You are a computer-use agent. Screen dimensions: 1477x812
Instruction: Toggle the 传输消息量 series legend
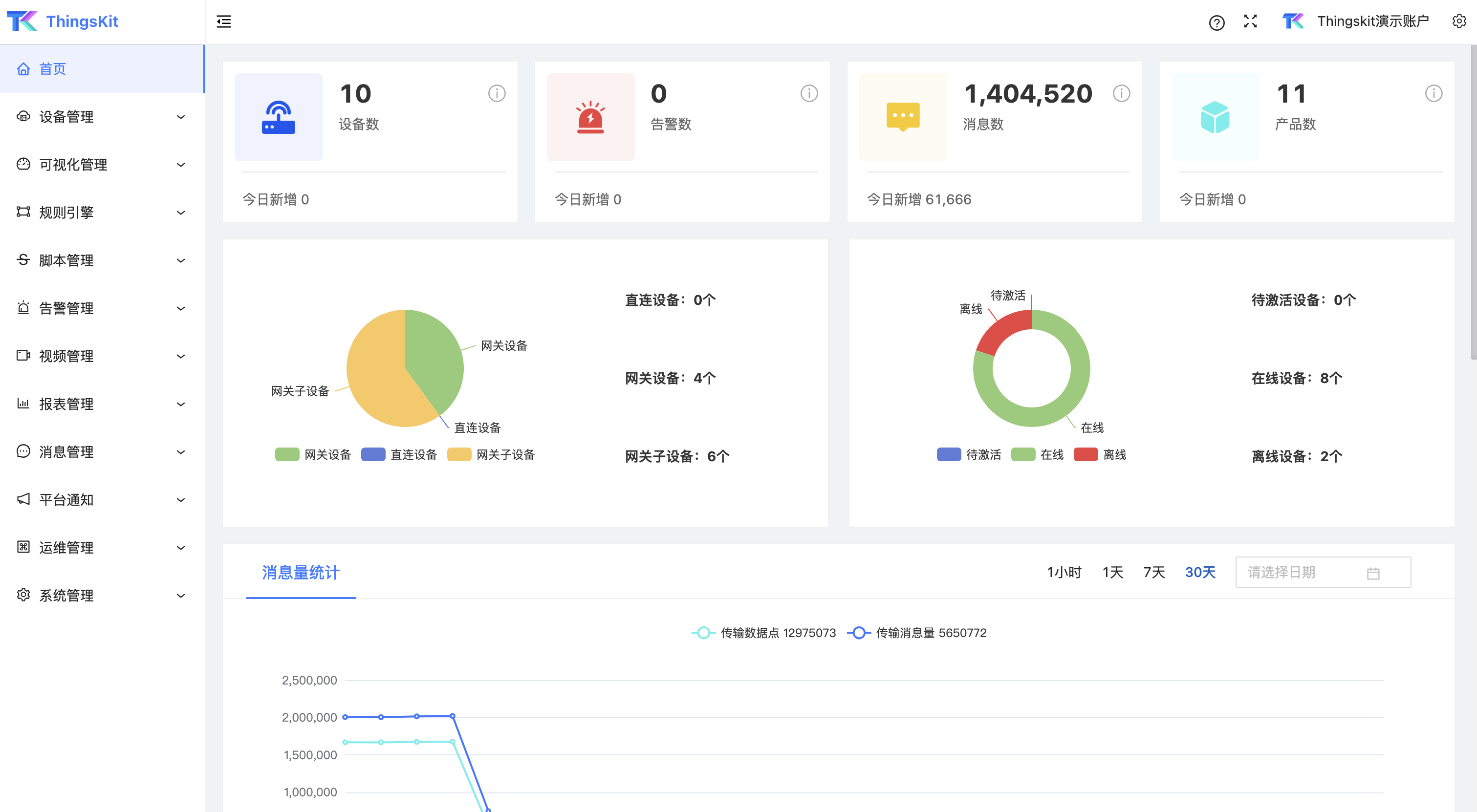[x=917, y=633]
